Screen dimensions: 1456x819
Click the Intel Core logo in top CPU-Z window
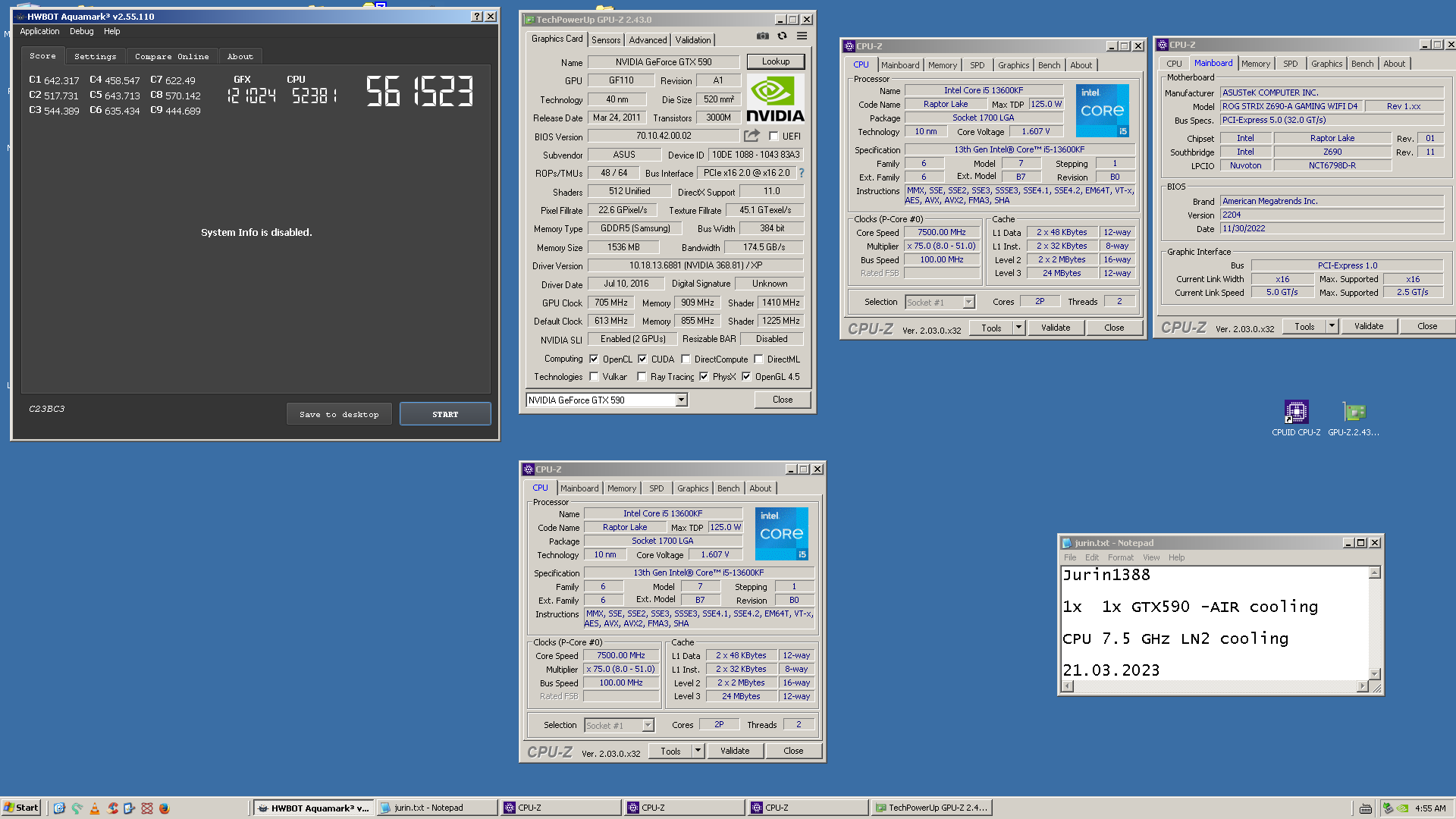click(x=1103, y=111)
